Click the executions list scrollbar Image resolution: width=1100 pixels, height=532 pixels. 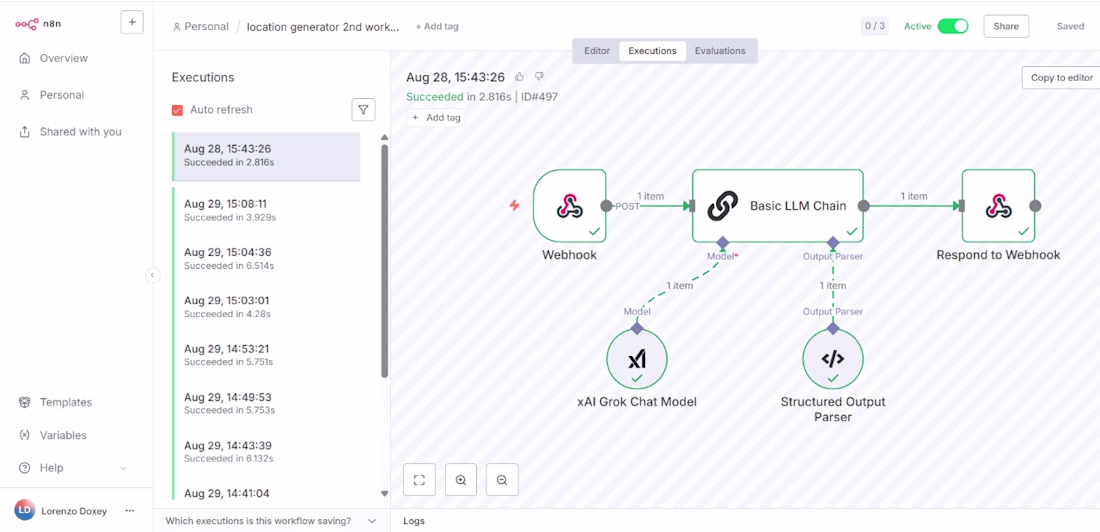(x=384, y=261)
